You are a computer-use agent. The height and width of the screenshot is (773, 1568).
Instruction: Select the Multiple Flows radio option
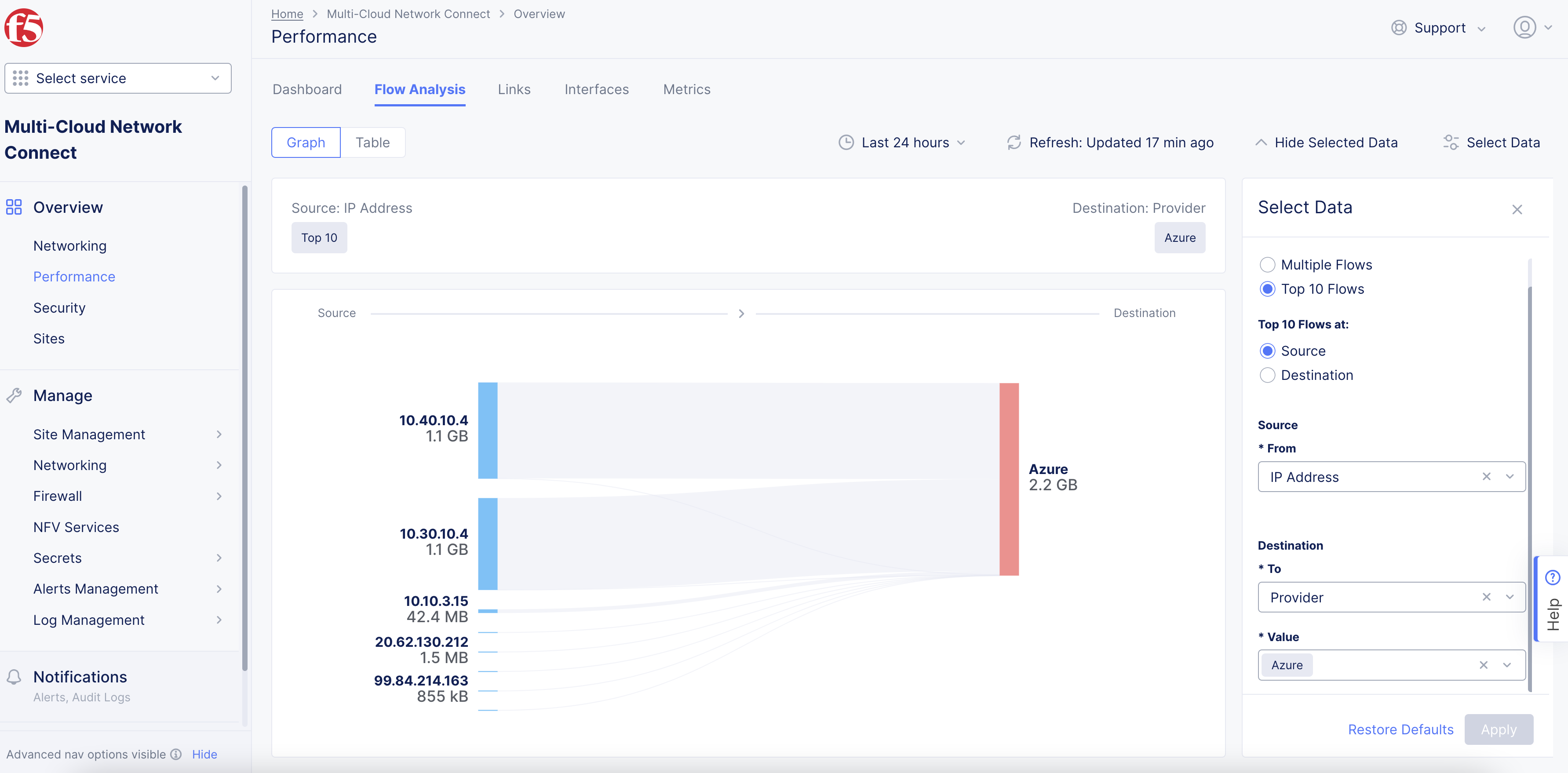(x=1267, y=265)
